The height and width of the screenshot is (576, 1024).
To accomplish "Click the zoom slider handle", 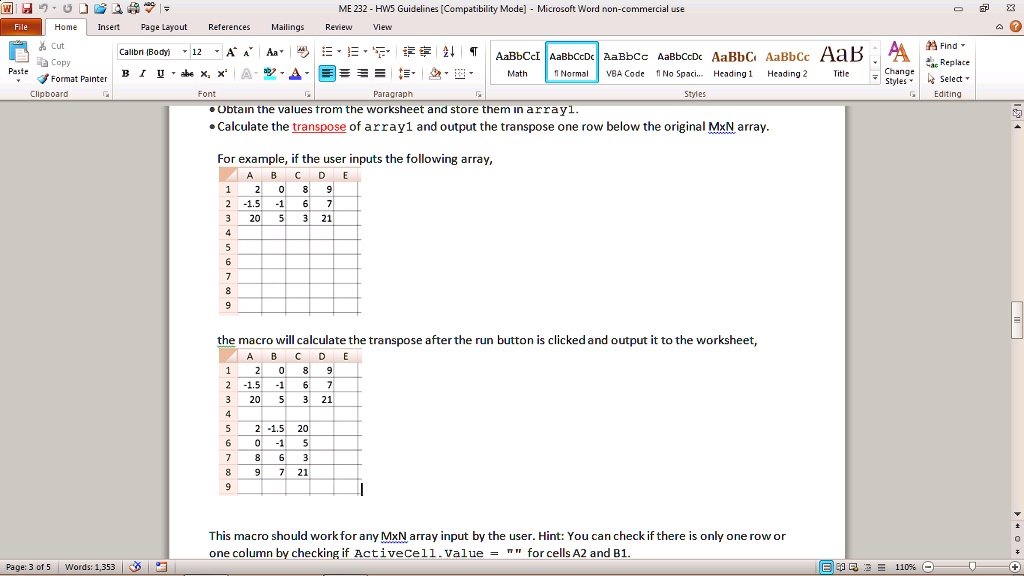I will [x=972, y=567].
